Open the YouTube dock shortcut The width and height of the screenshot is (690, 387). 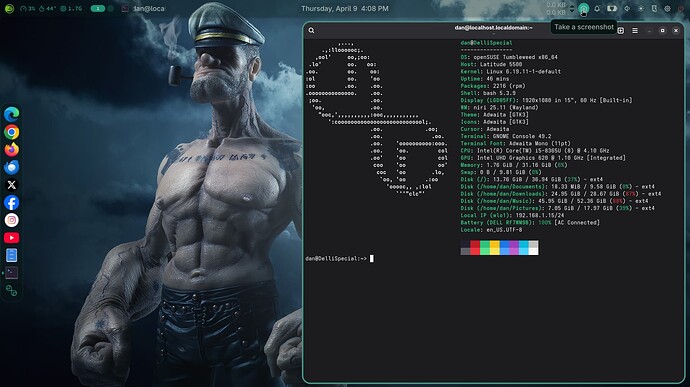pyautogui.click(x=11, y=238)
